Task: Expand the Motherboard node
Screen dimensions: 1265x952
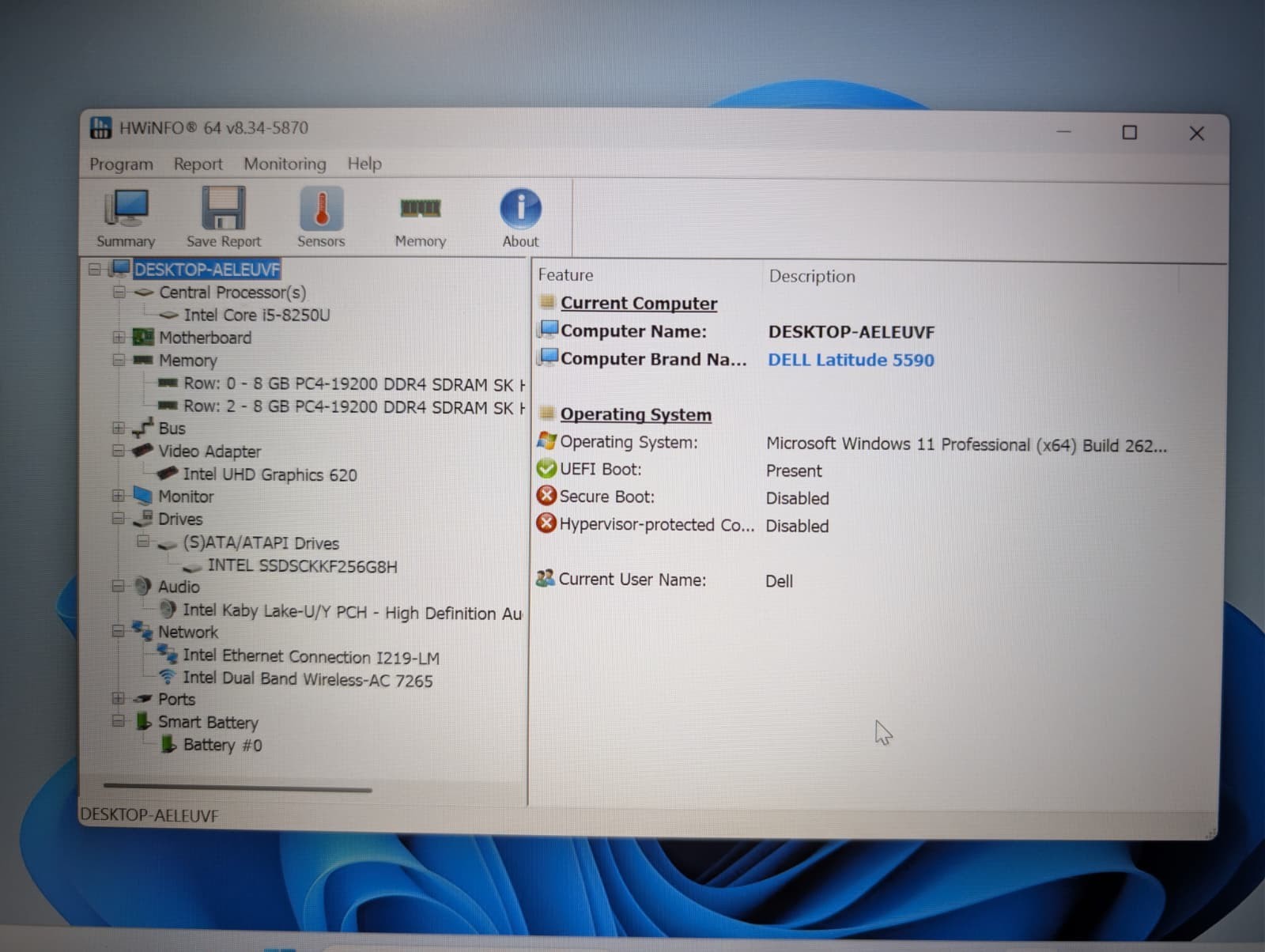Action: 119,338
